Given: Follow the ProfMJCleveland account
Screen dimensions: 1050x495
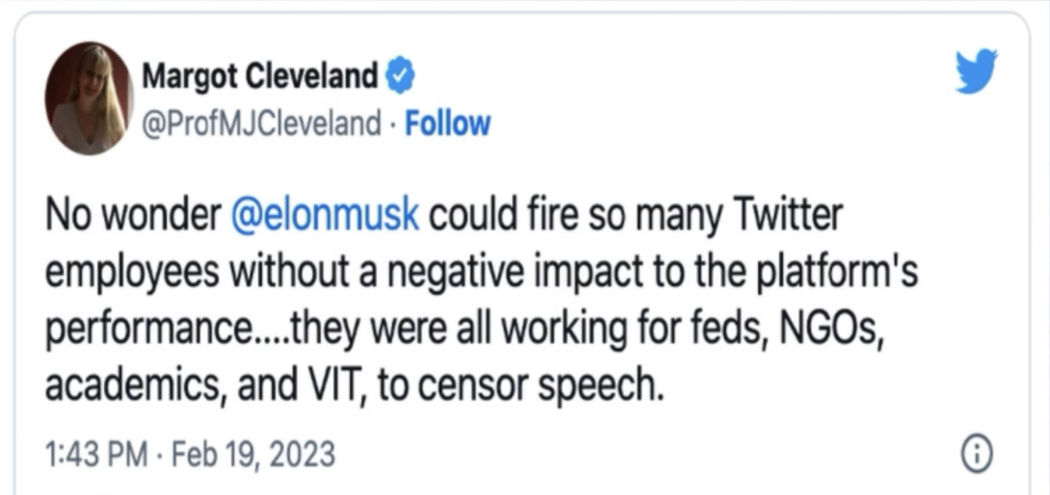Looking at the screenshot, I should tap(446, 124).
